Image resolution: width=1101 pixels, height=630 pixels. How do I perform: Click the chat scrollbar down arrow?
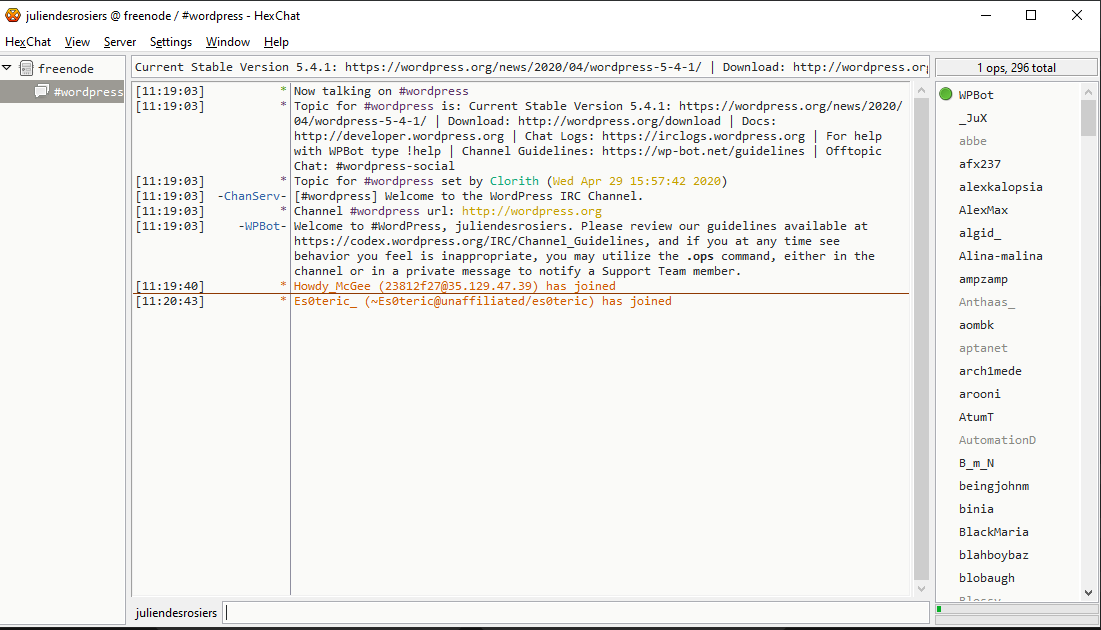pos(921,589)
